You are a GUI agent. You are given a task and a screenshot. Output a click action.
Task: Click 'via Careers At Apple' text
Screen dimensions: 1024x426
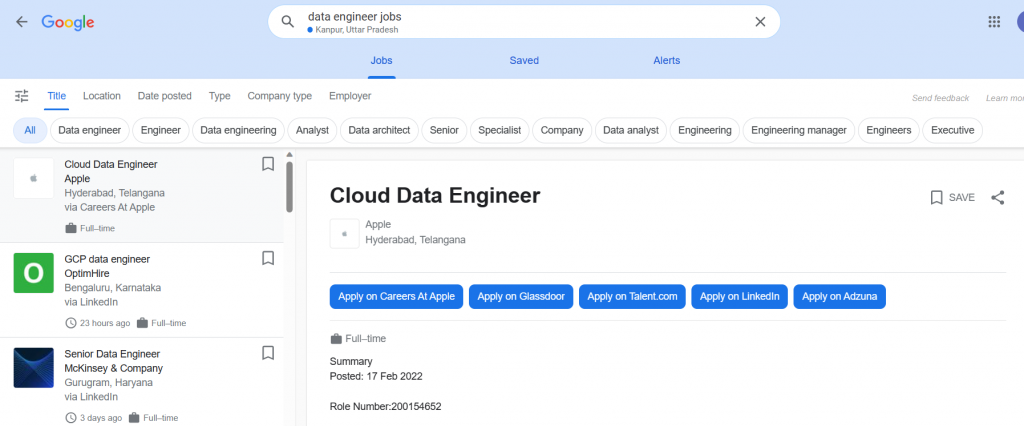click(110, 208)
